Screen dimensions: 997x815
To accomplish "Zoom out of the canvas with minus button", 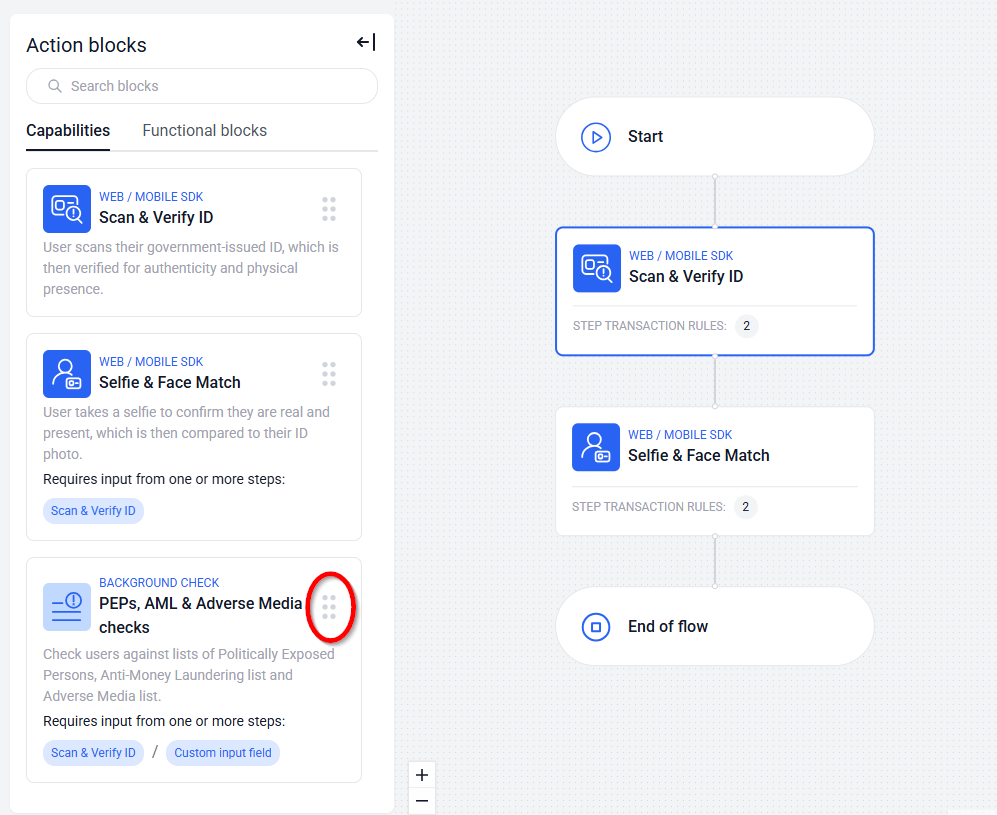I will coord(422,801).
